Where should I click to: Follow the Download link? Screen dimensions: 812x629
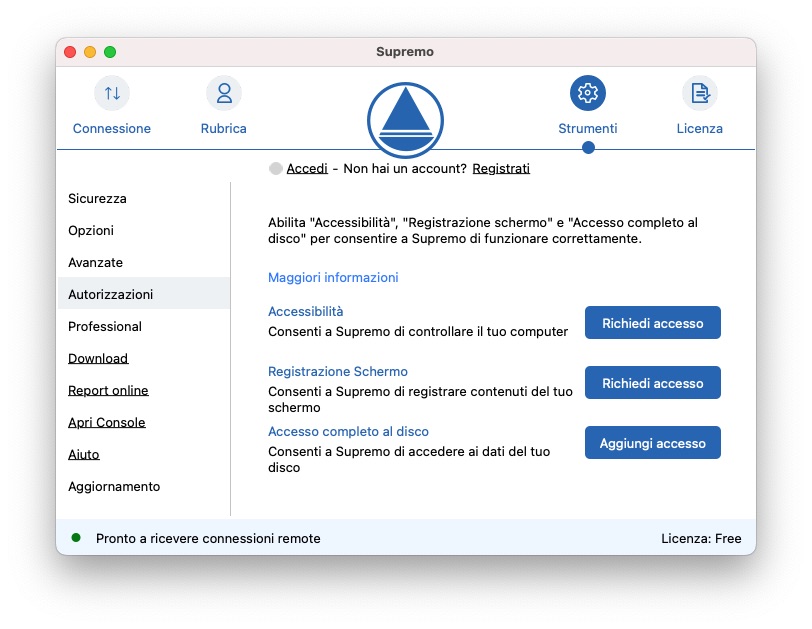(98, 358)
